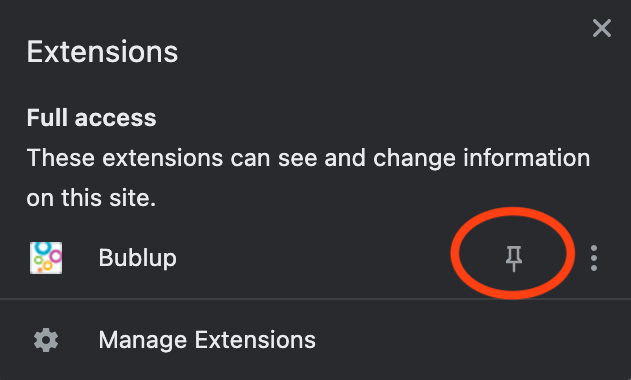Open Bublup's three-dot more actions menu
The width and height of the screenshot is (631, 380).
click(x=594, y=258)
